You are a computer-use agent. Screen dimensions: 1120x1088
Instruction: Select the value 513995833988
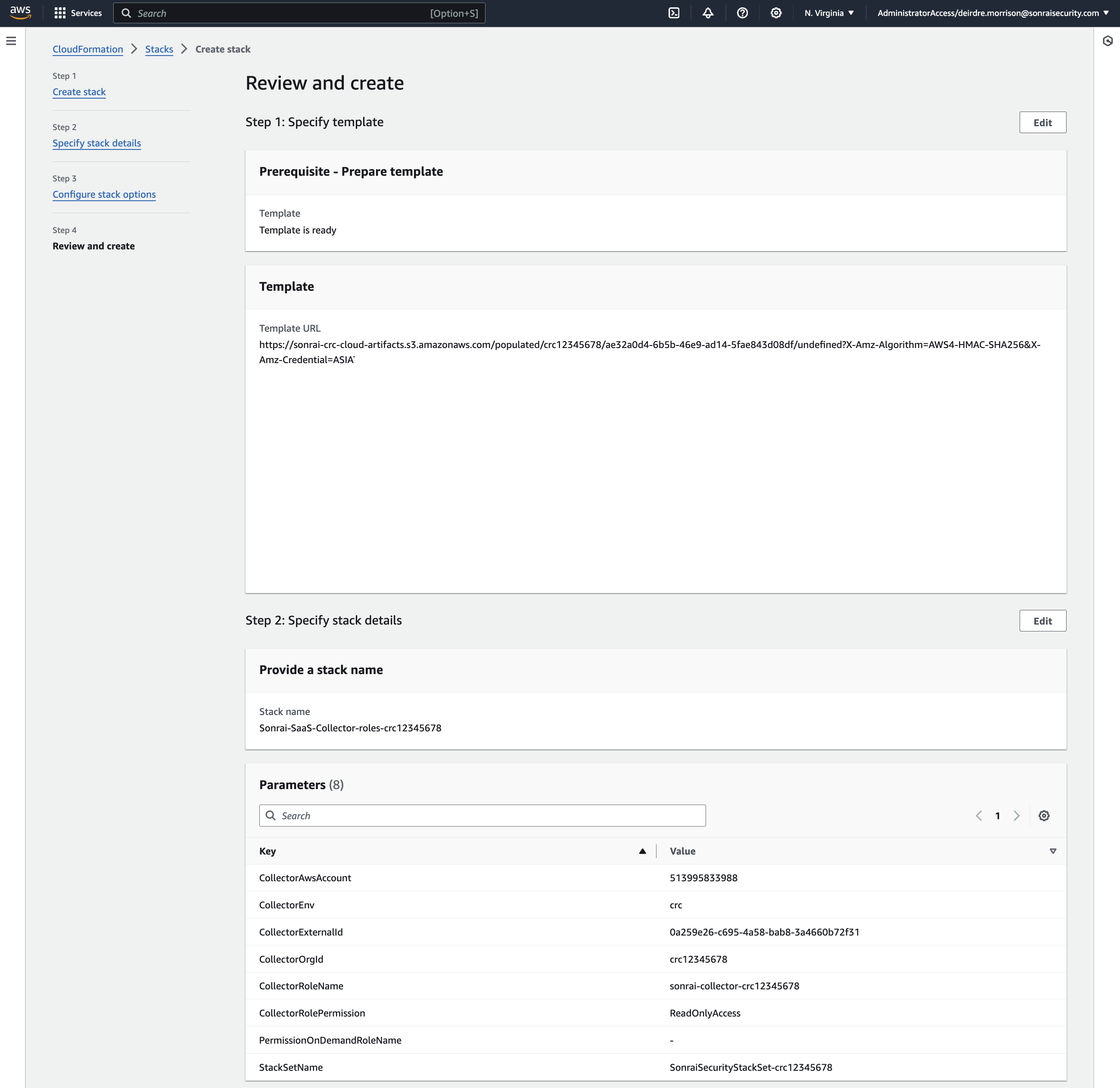click(703, 878)
